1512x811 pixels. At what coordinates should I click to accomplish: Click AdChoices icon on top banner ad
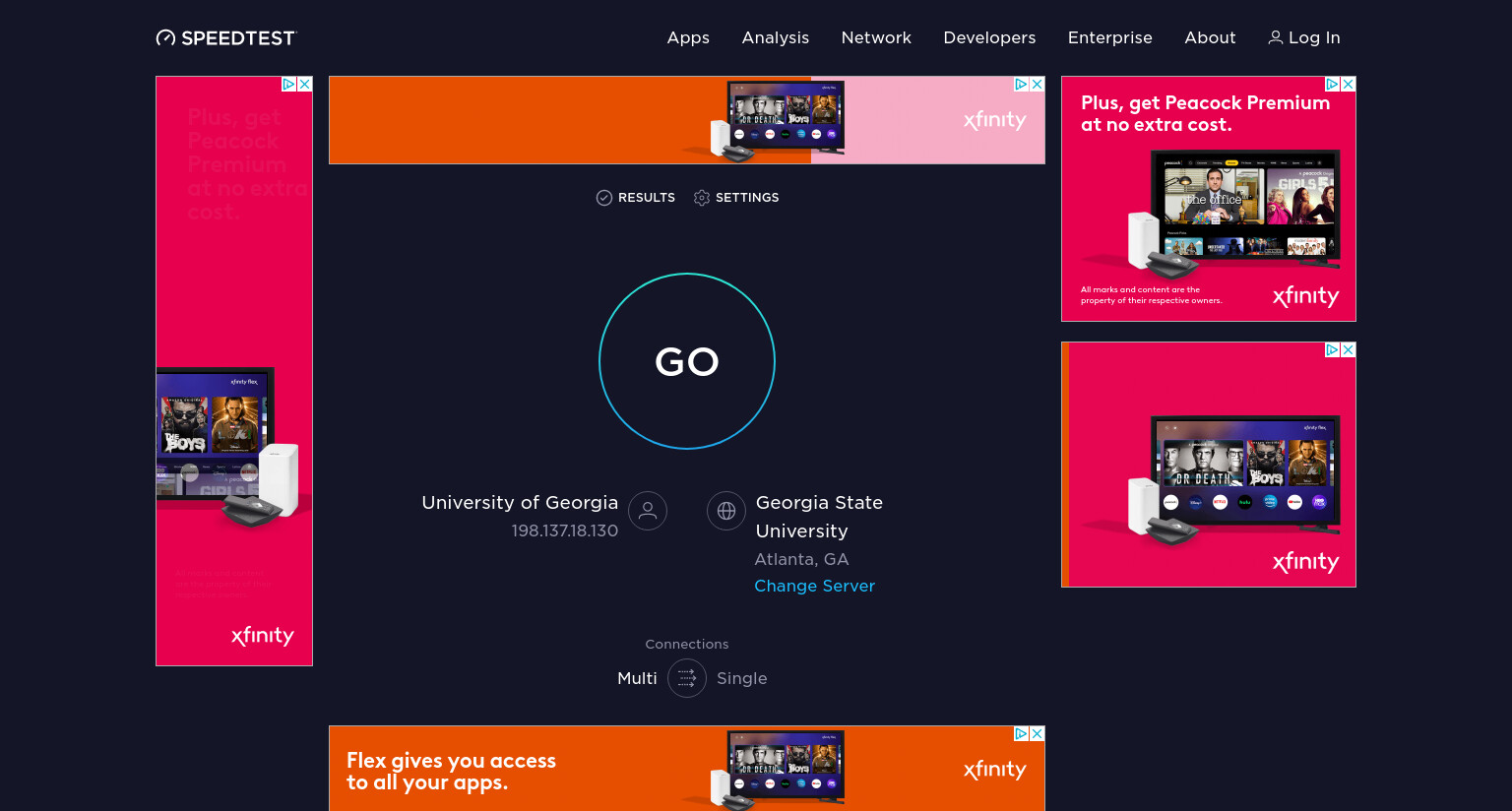(x=1022, y=85)
